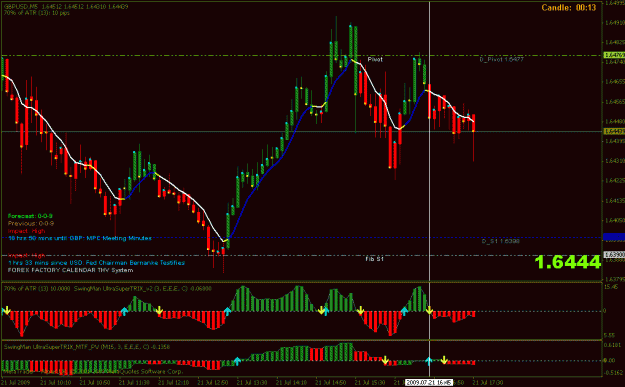Viewport: 625px width, 387px height.
Task: Click the SwingMan UltraSuperTRIX_v2 indicator label
Action: [x=143, y=289]
